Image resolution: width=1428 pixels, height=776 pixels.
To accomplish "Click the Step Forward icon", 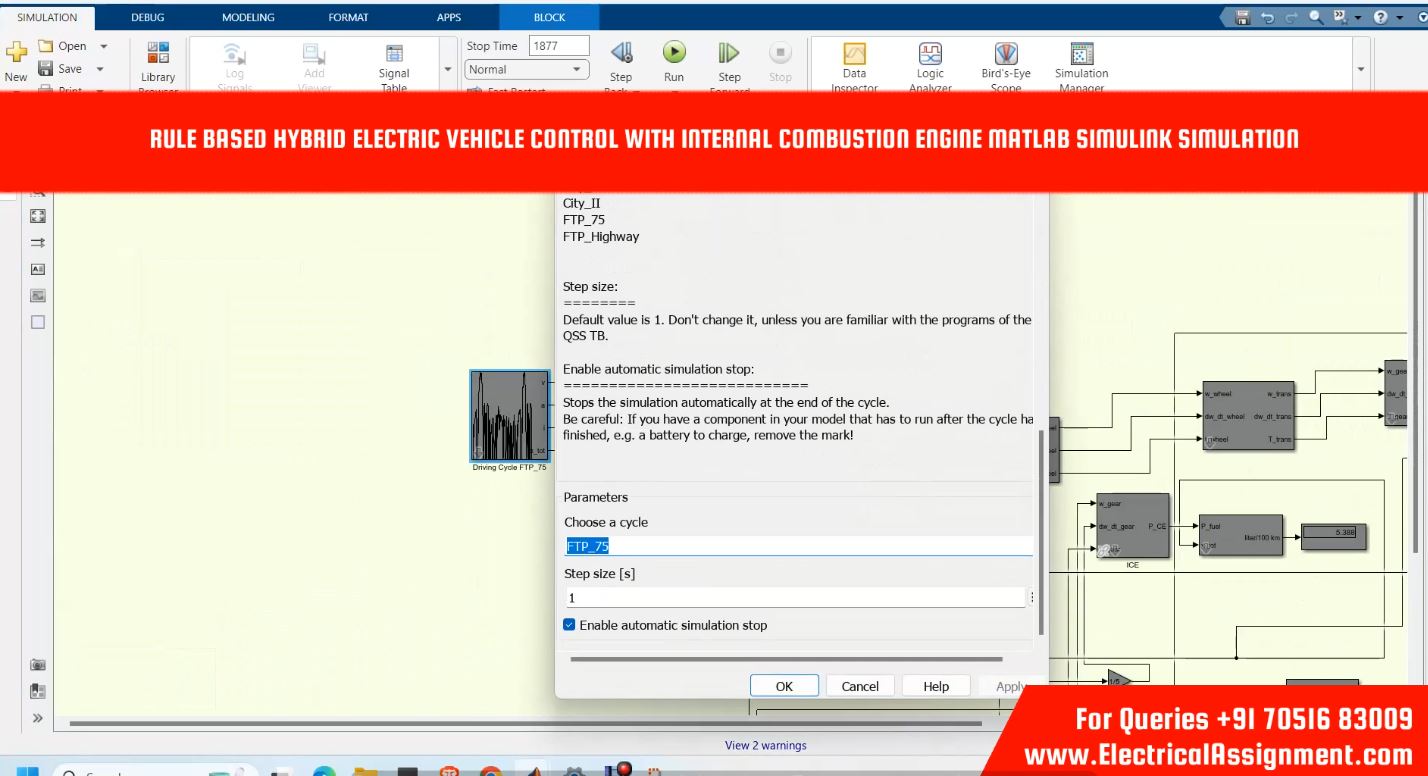I will 729,53.
